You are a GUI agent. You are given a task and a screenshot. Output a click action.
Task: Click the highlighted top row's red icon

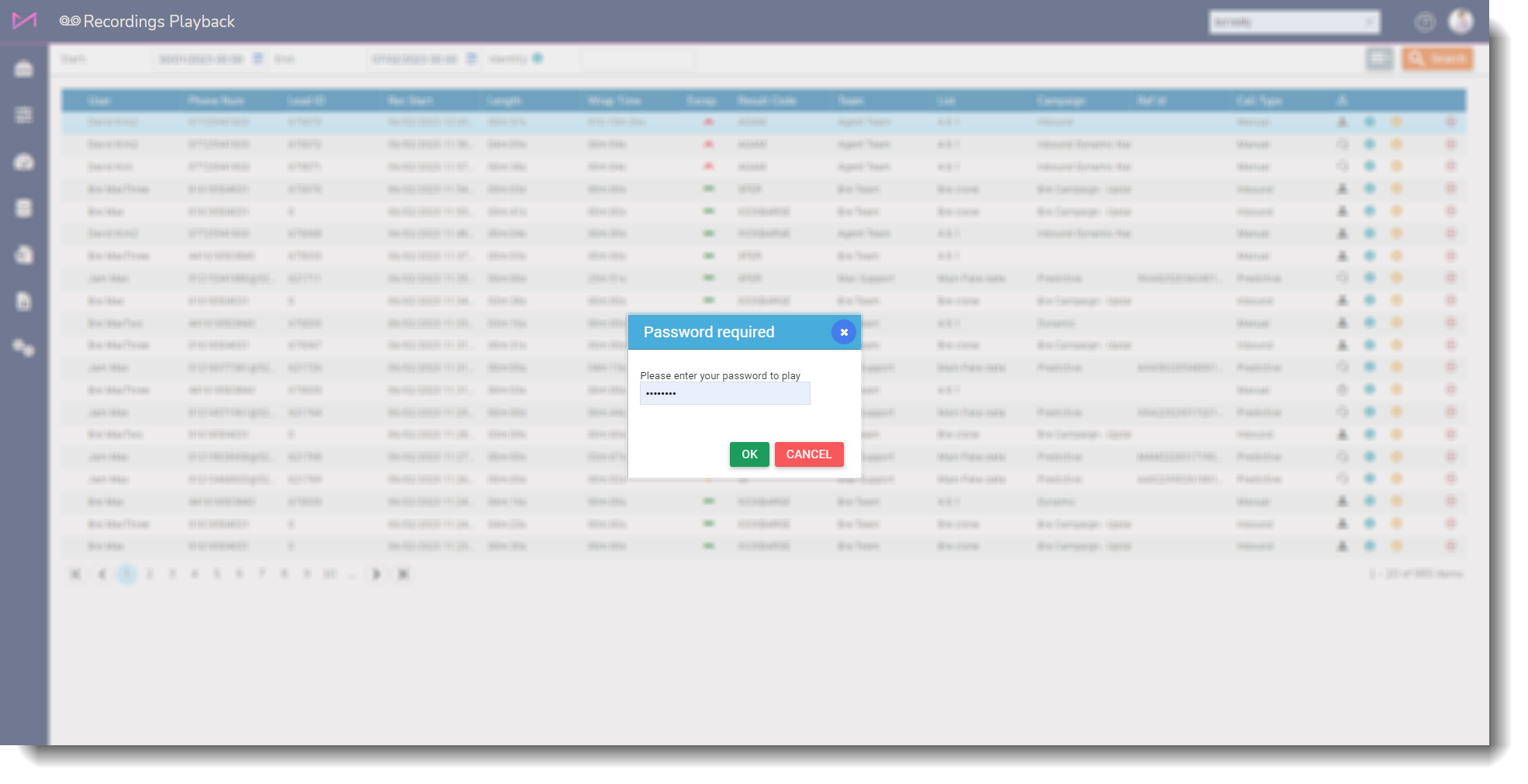1450,122
